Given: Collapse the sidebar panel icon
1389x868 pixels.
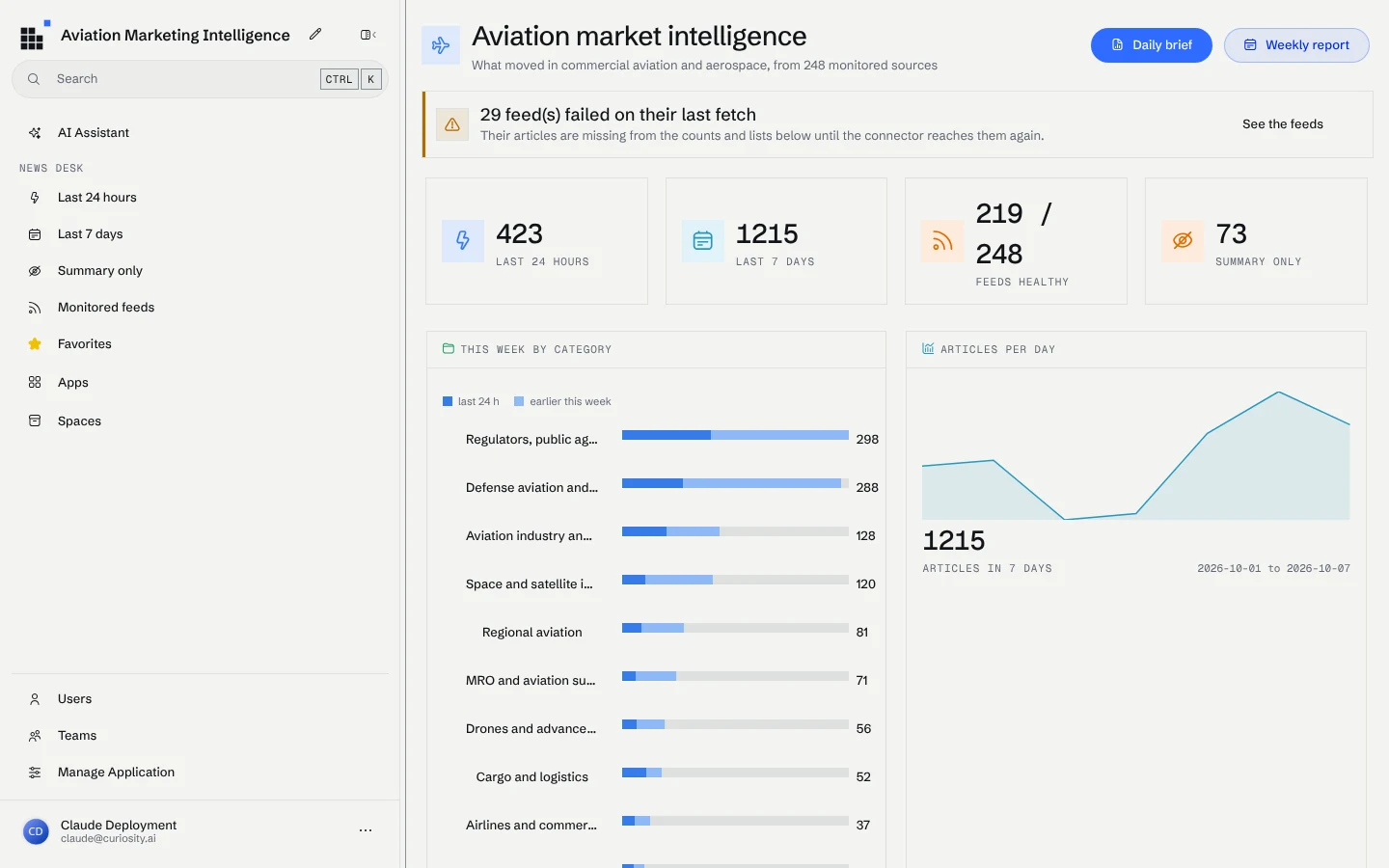Looking at the screenshot, I should point(368,35).
